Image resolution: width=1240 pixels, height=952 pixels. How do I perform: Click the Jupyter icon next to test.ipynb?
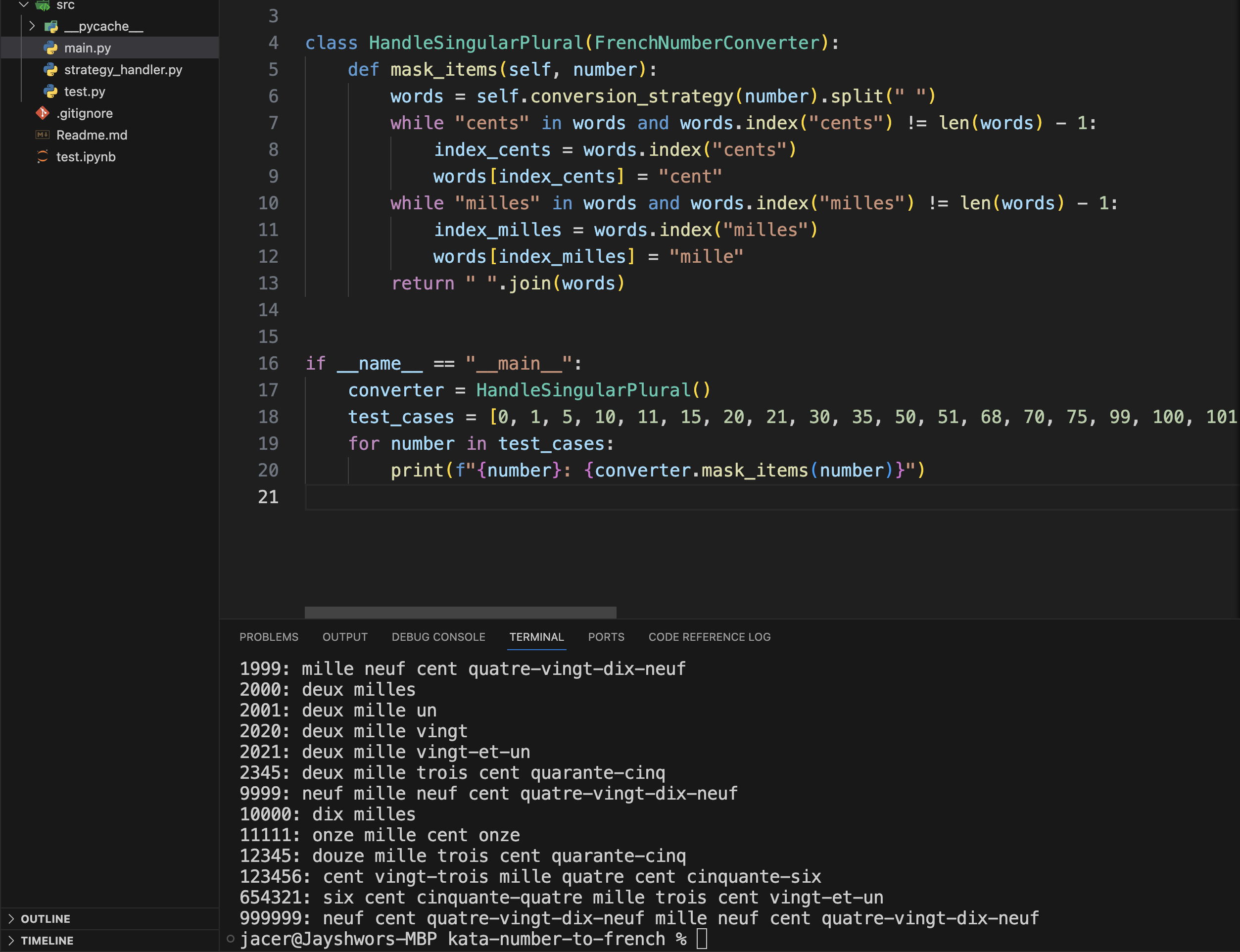coord(43,157)
